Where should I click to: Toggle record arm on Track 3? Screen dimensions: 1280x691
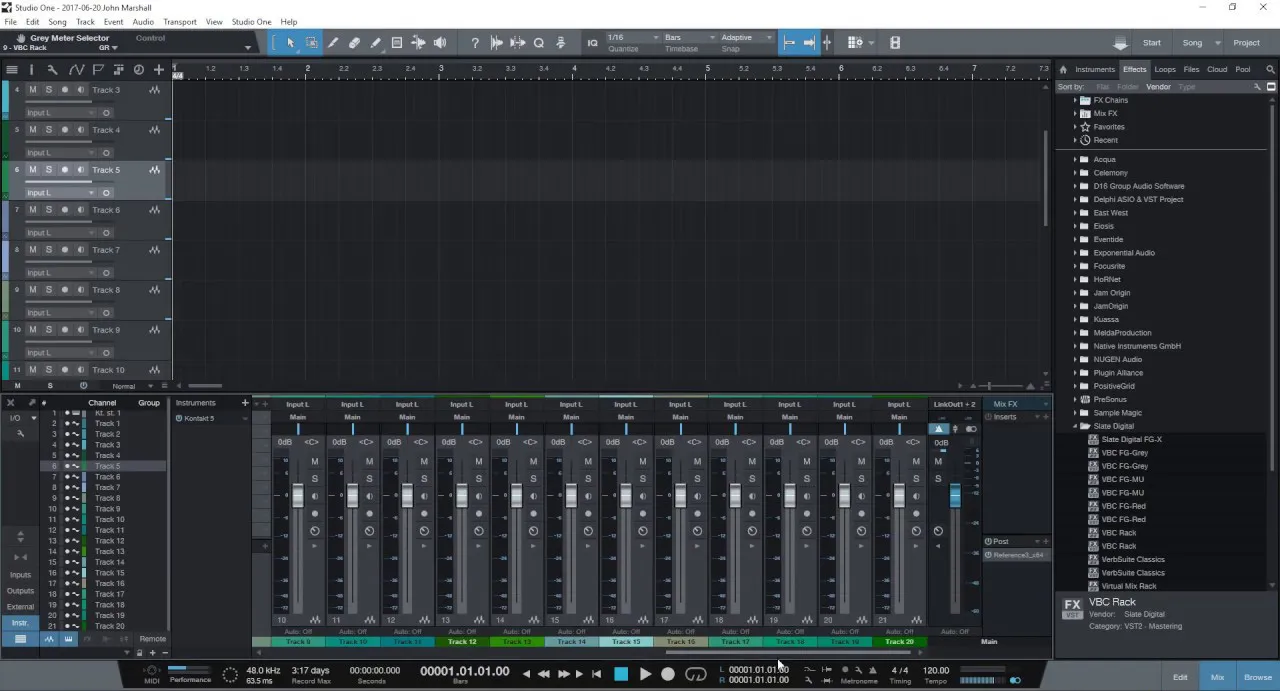click(65, 90)
